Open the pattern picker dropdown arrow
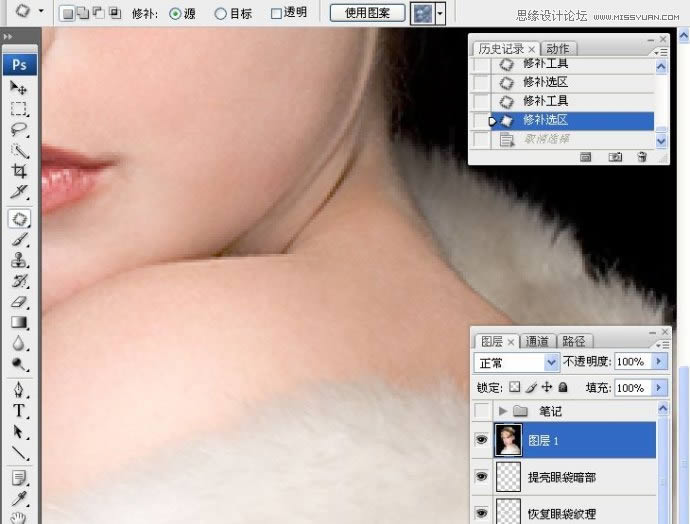690x524 pixels. pos(440,13)
